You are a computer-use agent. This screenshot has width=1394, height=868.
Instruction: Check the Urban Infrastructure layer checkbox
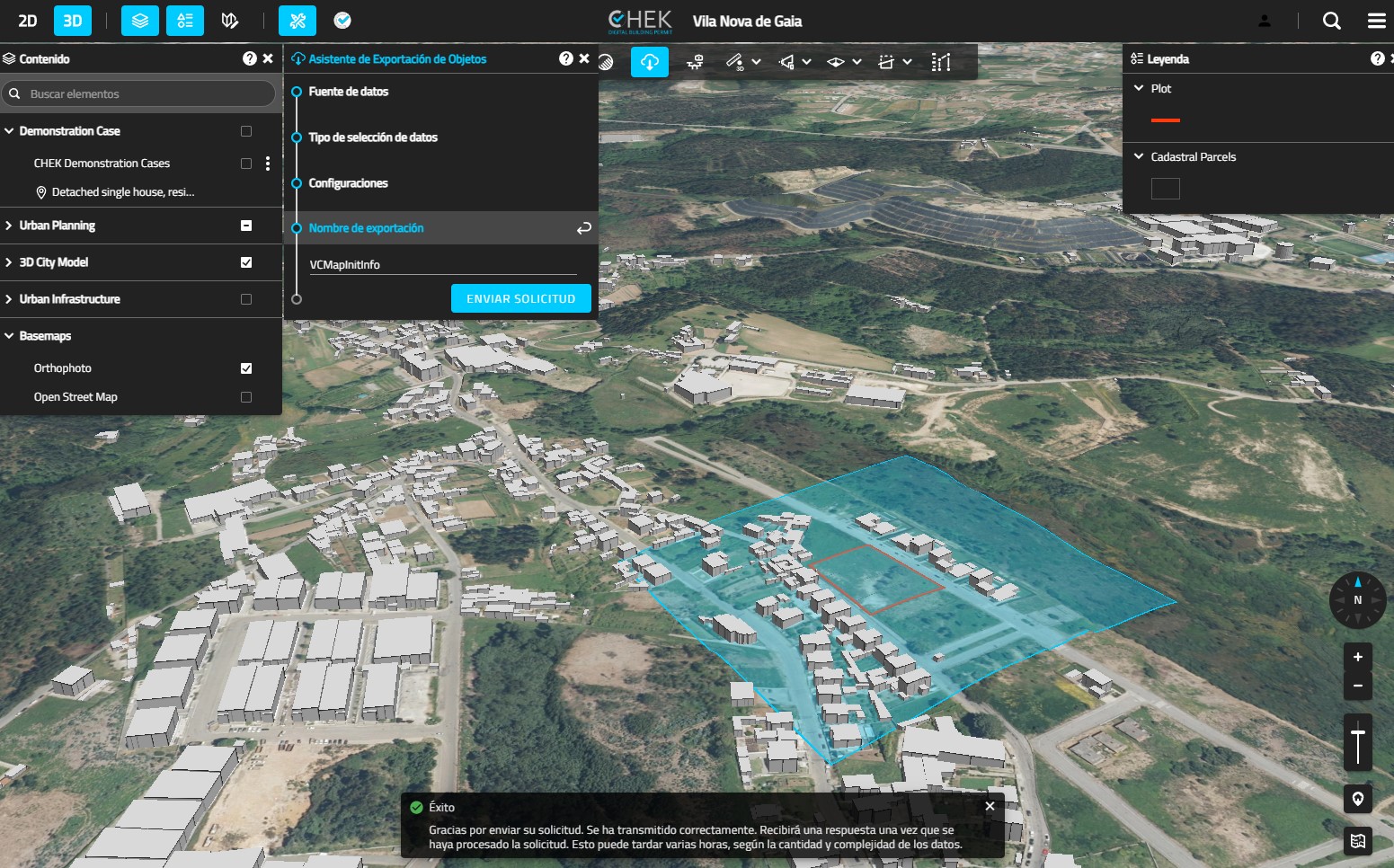pos(246,299)
